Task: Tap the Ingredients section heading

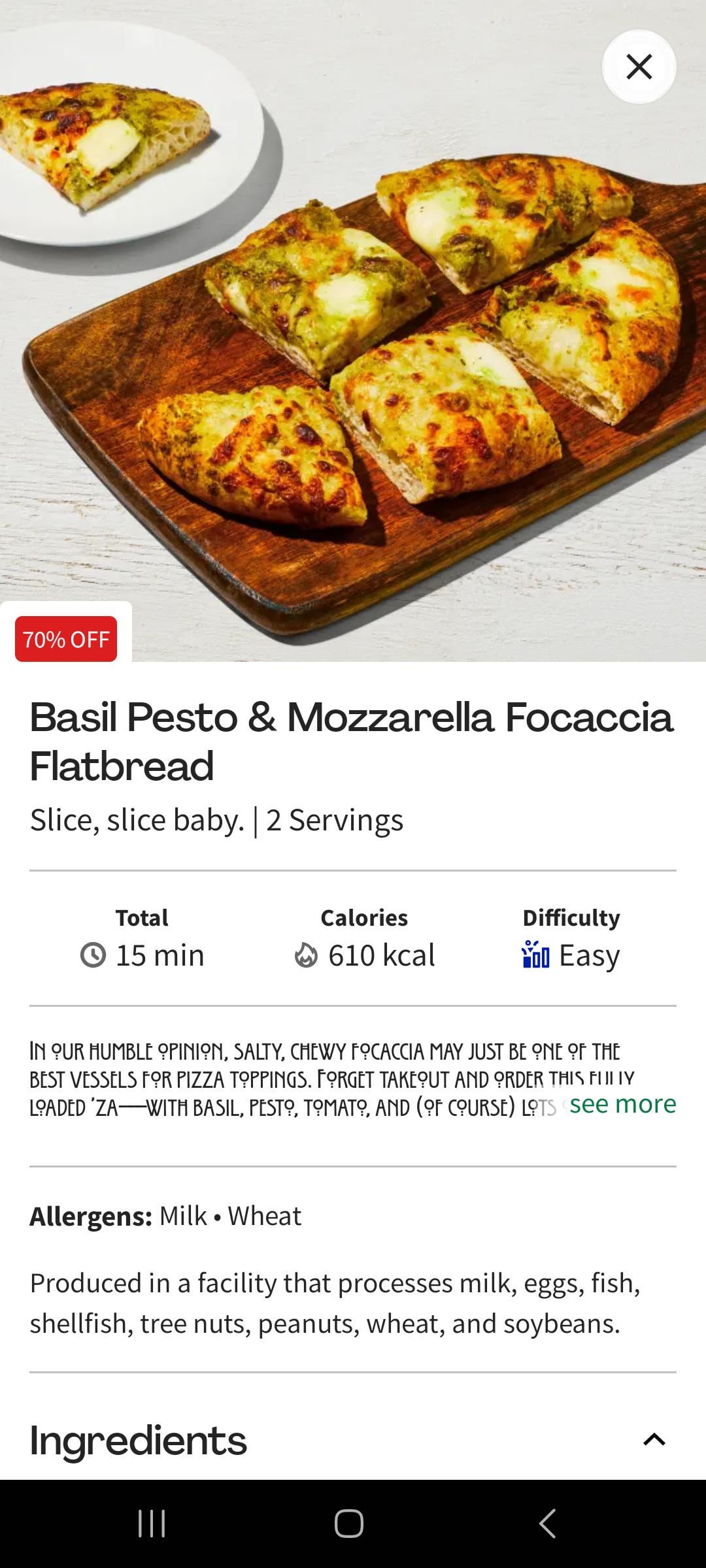Action: pyautogui.click(x=139, y=1440)
